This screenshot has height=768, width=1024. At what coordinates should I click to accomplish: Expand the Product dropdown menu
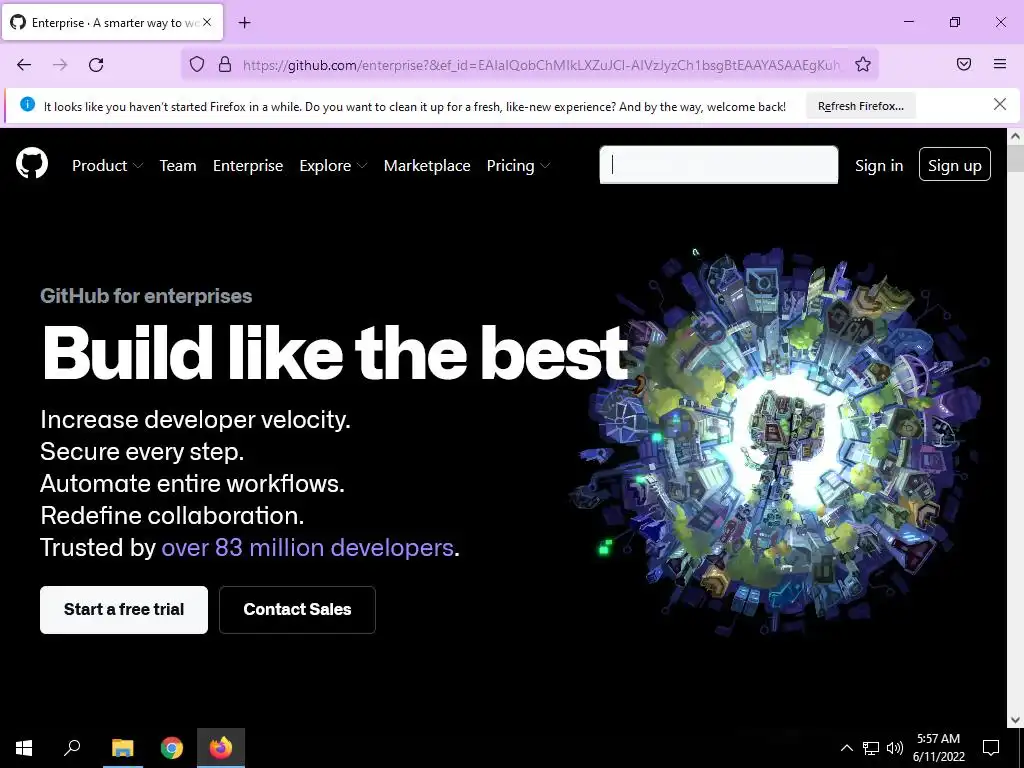tap(107, 166)
